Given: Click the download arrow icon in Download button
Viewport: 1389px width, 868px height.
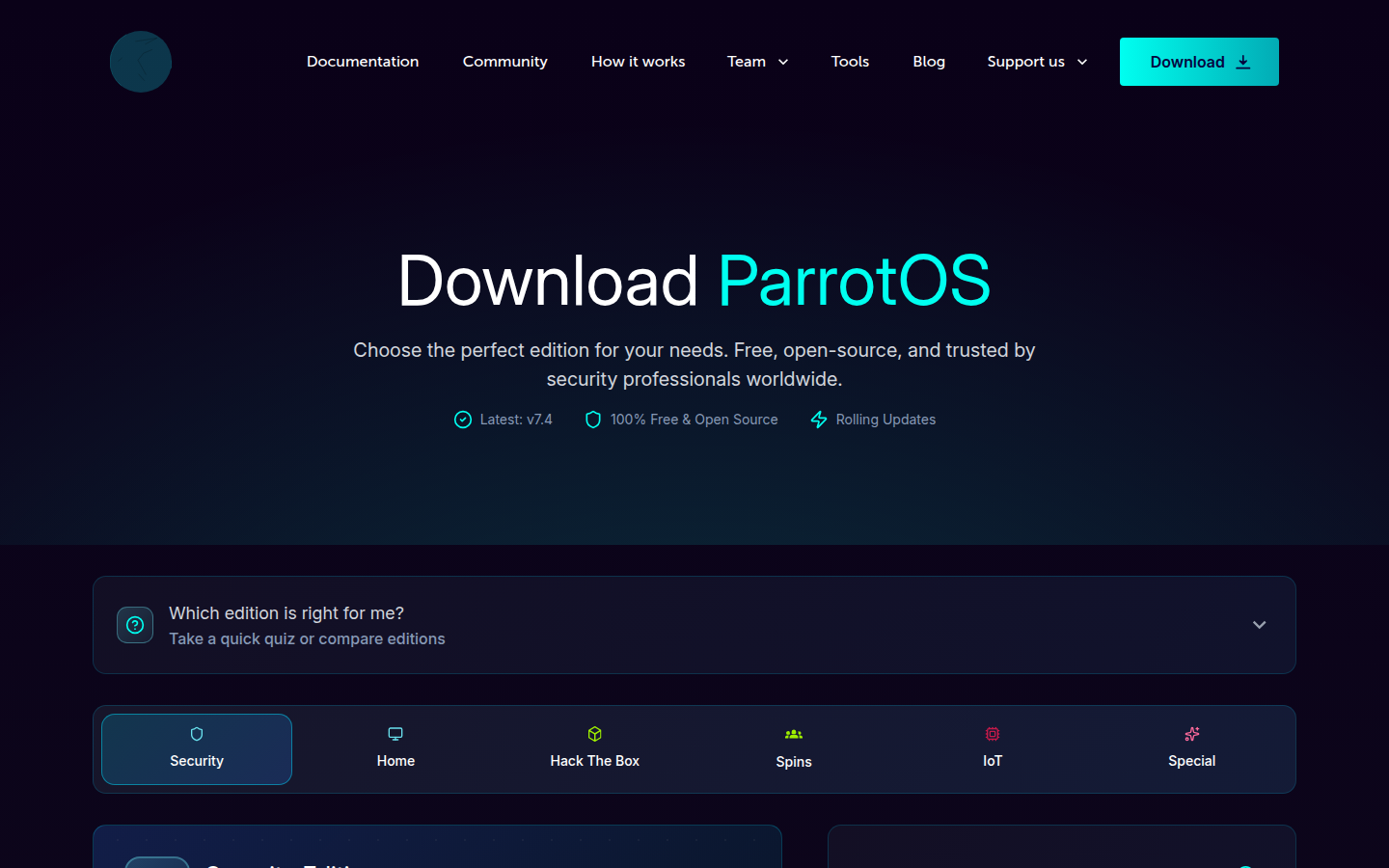Looking at the screenshot, I should click(x=1243, y=62).
